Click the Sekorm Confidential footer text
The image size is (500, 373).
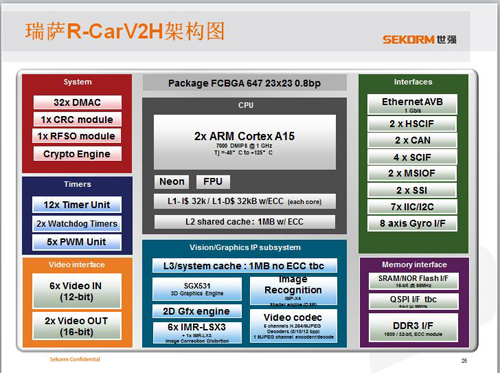pos(75,359)
